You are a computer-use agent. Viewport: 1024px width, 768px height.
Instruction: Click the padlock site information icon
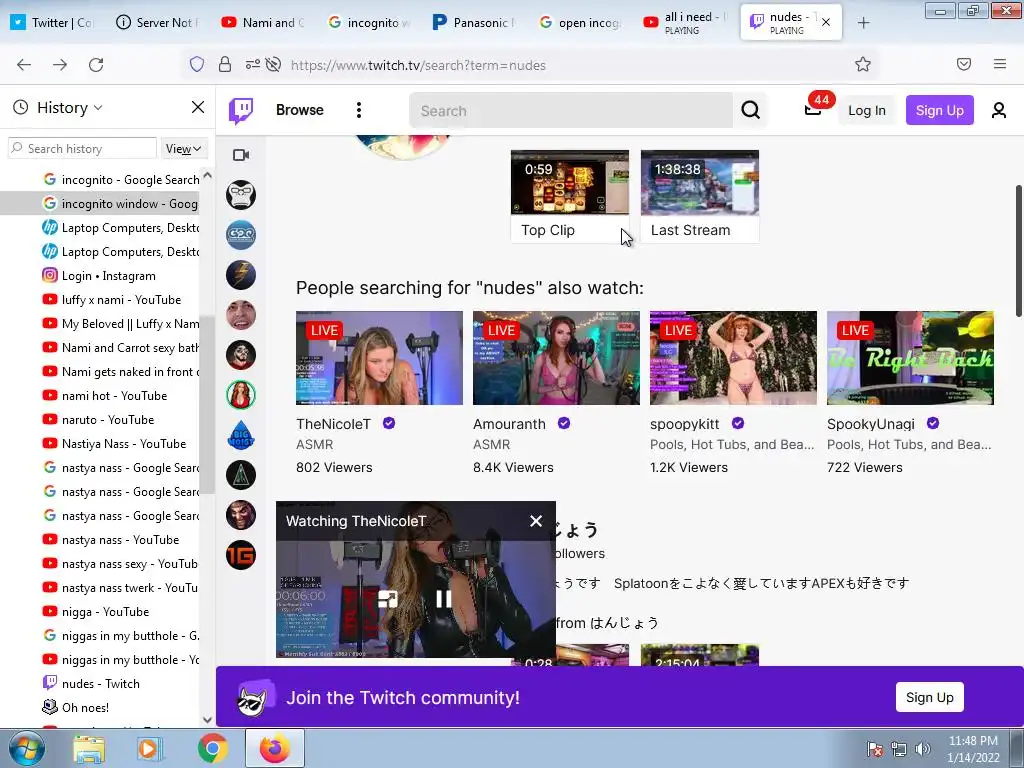(225, 64)
